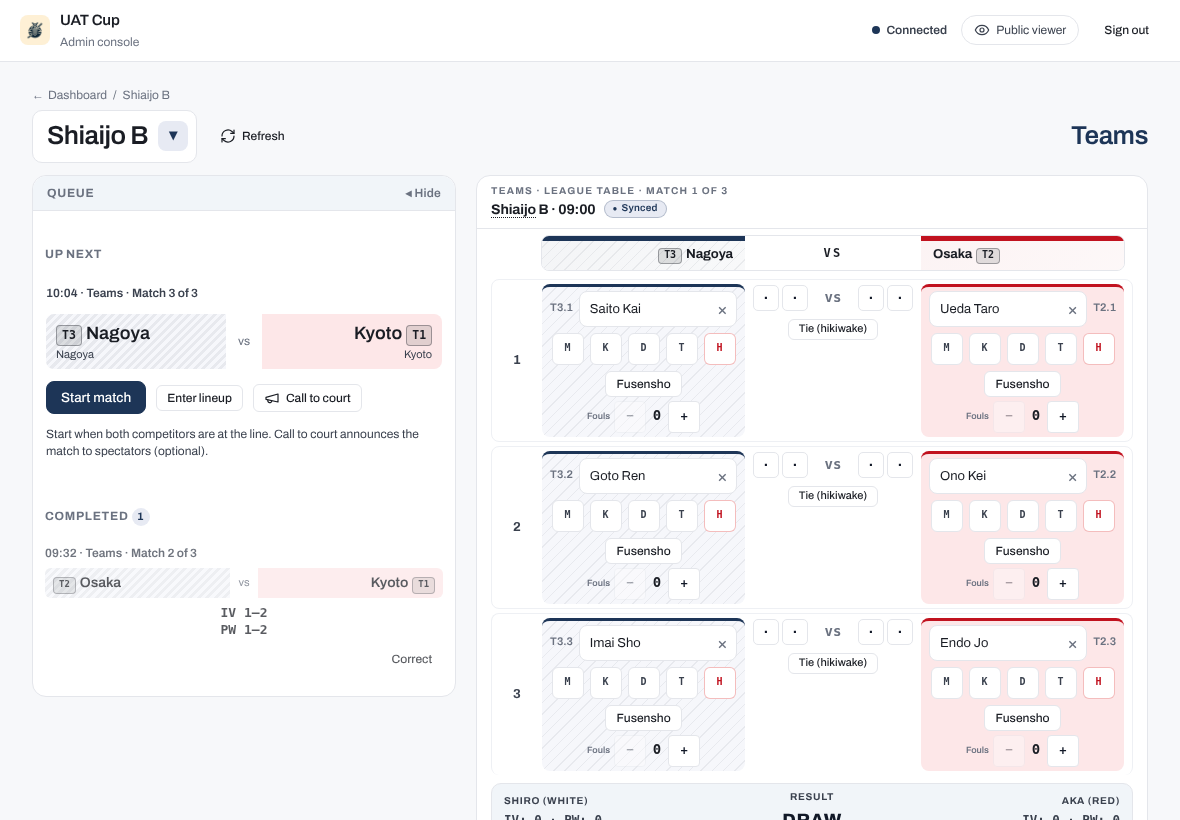
Task: Click the 'IV 1–2' score text
Action: tap(244, 613)
